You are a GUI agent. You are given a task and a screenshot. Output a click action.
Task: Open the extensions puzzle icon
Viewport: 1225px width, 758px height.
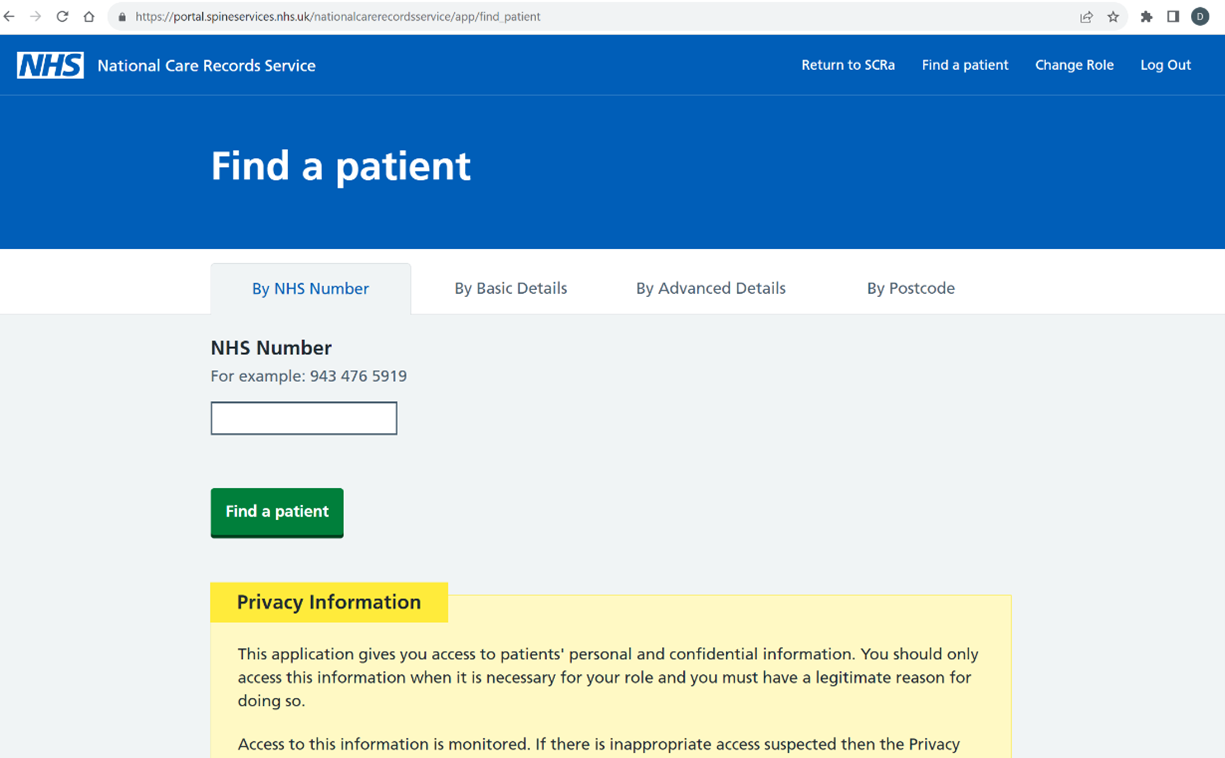(1146, 17)
